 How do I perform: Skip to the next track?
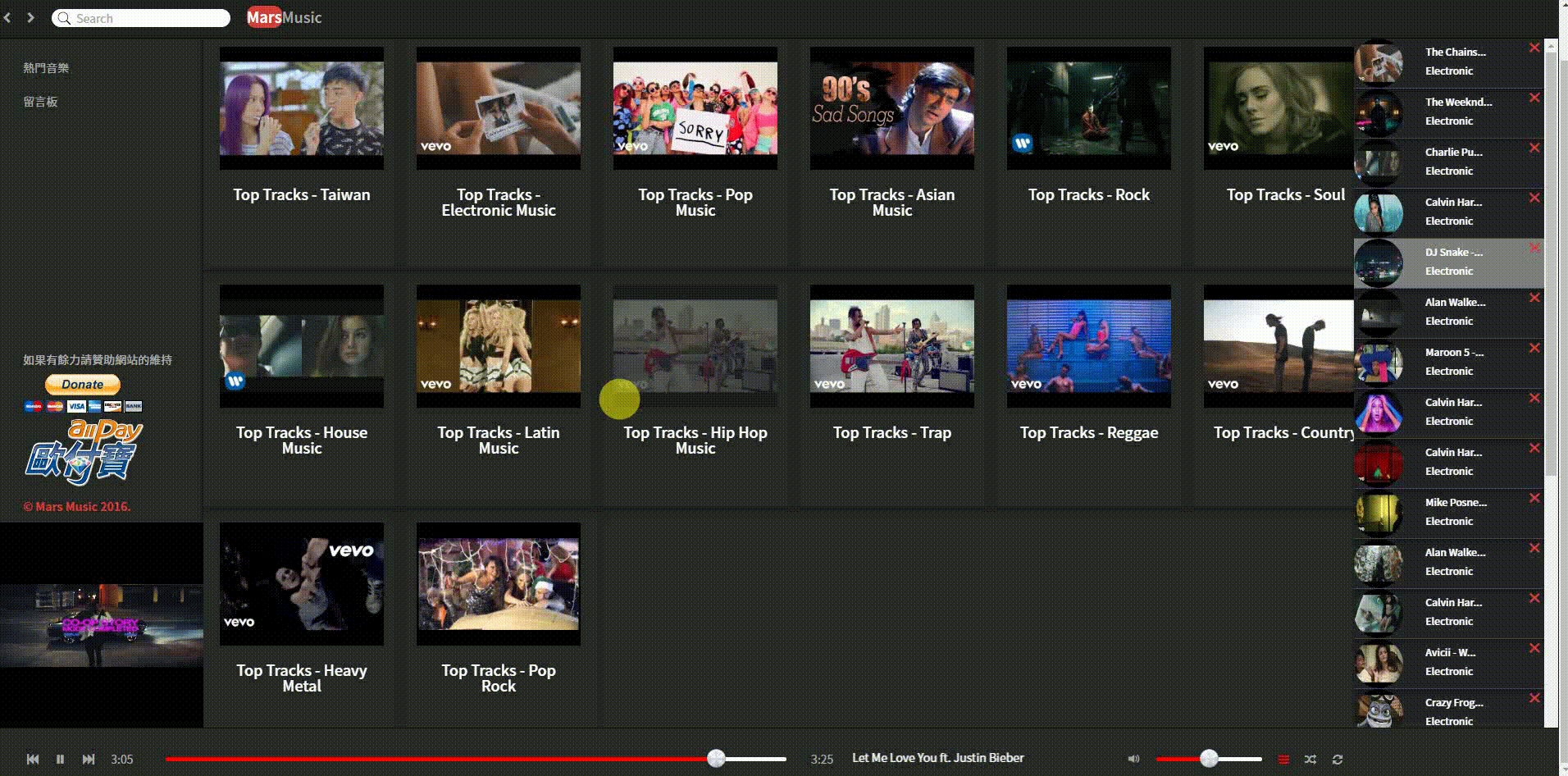pyautogui.click(x=89, y=760)
